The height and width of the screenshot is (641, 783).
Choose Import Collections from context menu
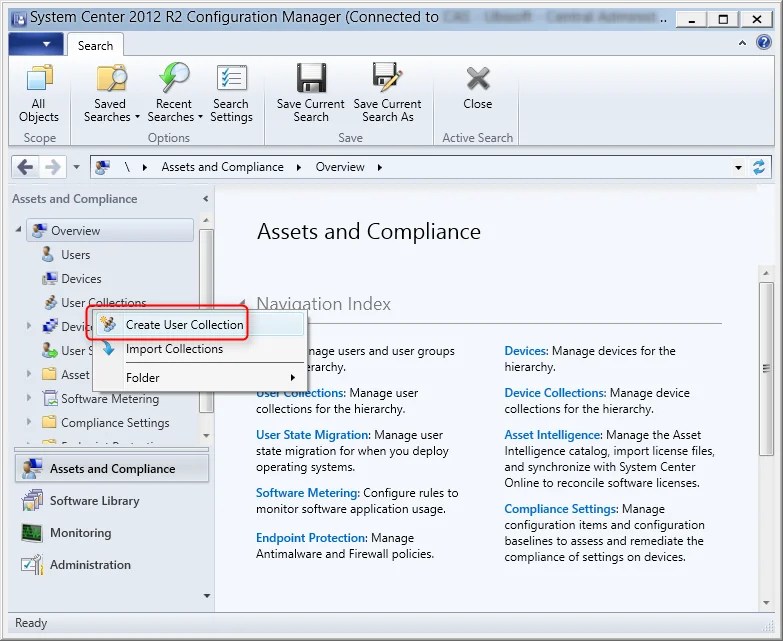(200, 349)
